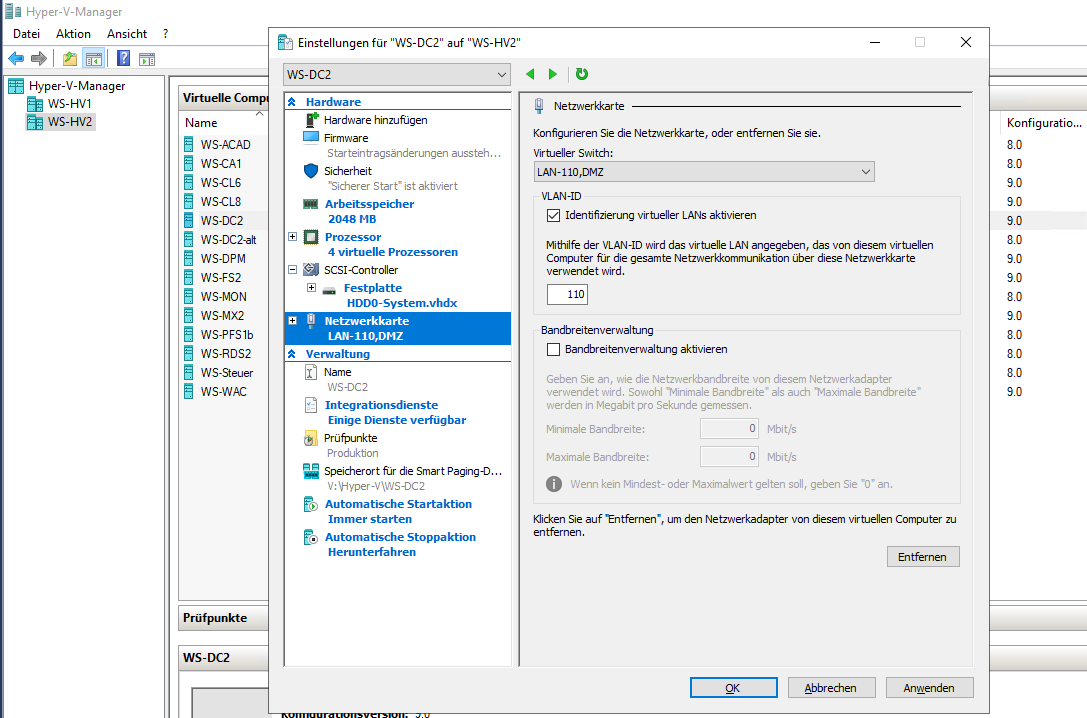Expand the Netzwerkkarte tree node
The image size is (1087, 718).
click(x=293, y=321)
